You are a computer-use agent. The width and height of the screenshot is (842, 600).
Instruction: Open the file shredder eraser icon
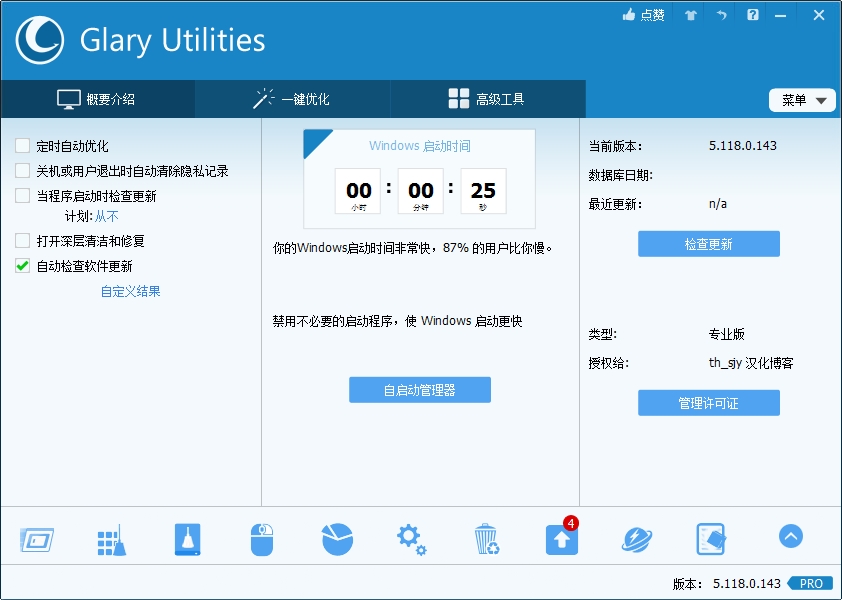(x=711, y=539)
